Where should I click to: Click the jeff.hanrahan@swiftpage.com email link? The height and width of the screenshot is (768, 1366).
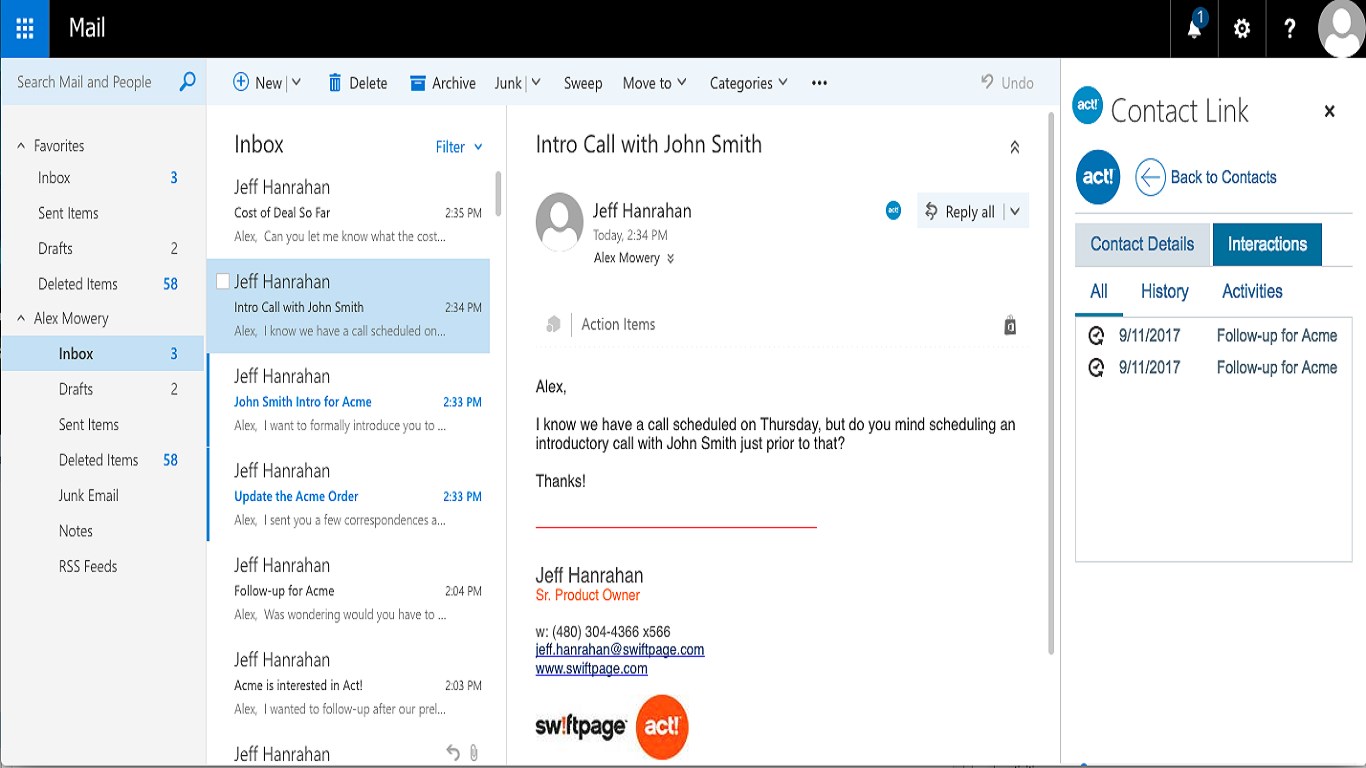pos(620,650)
